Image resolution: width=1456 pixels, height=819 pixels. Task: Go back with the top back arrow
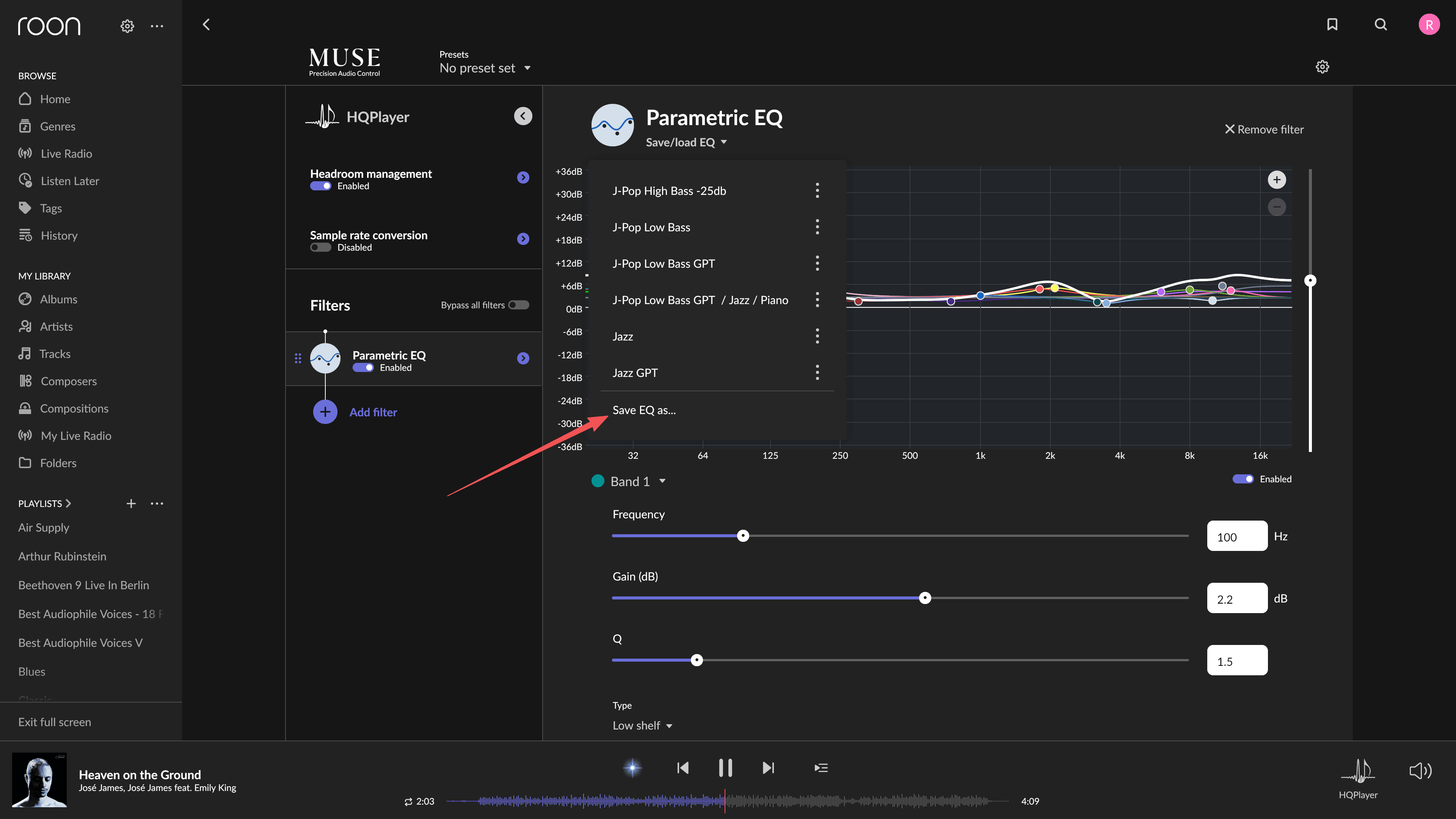click(206, 24)
